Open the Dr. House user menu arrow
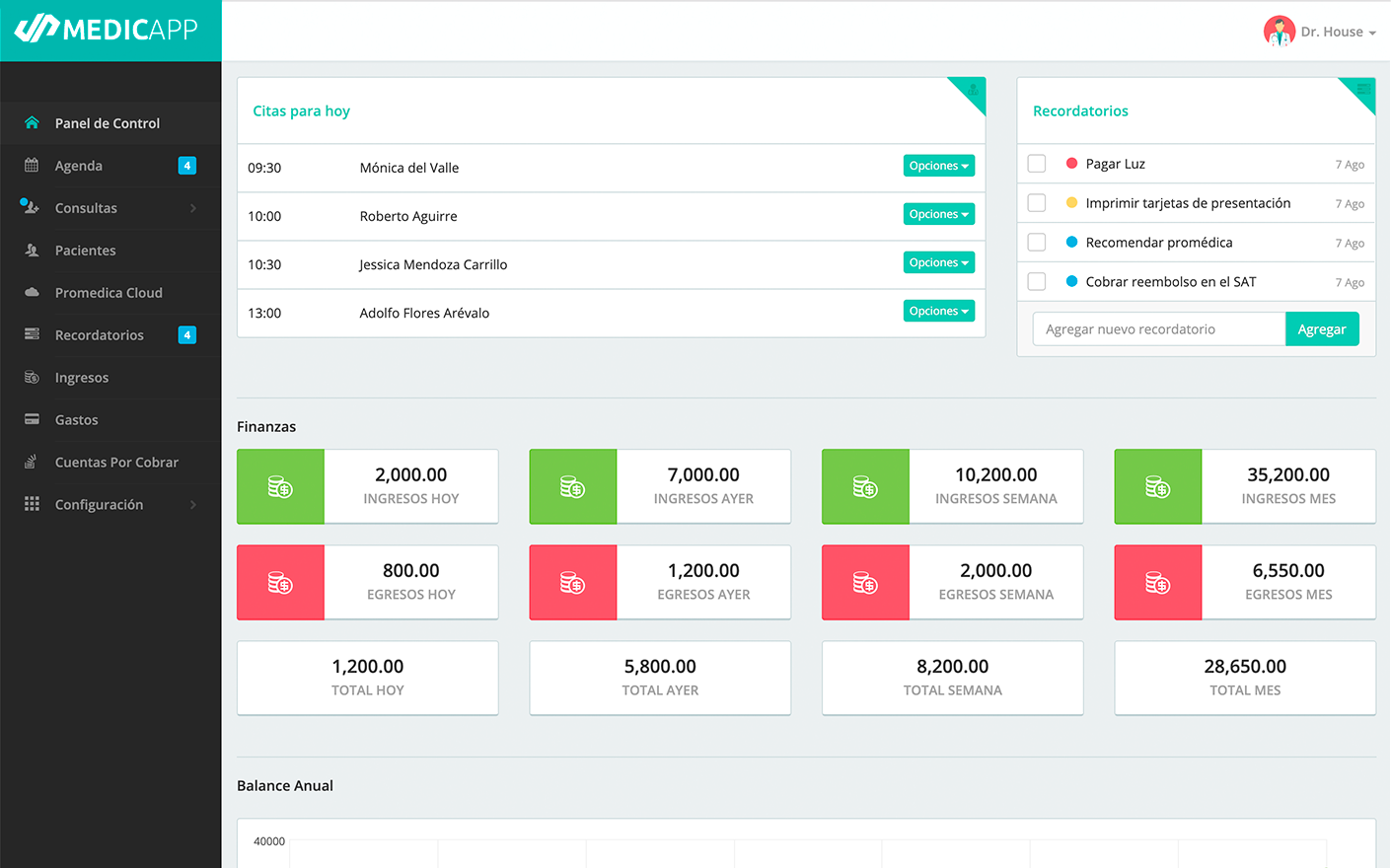 click(x=1372, y=34)
